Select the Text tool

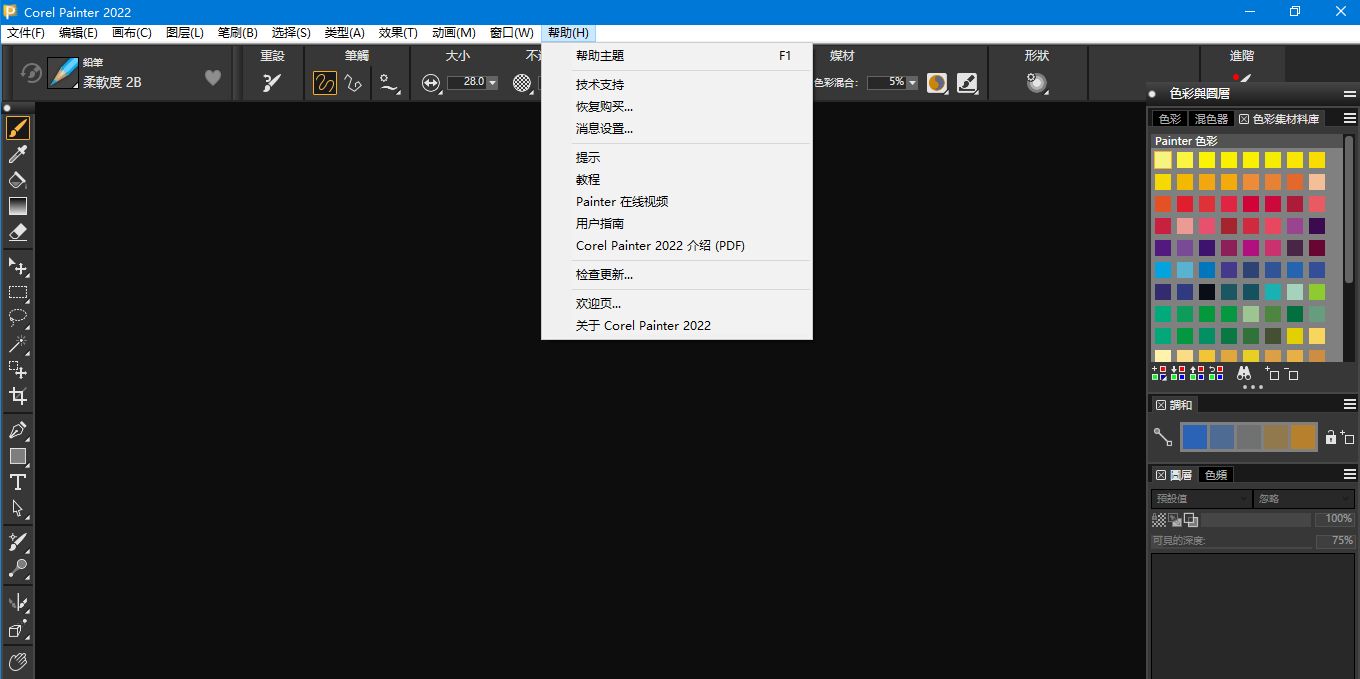18,482
